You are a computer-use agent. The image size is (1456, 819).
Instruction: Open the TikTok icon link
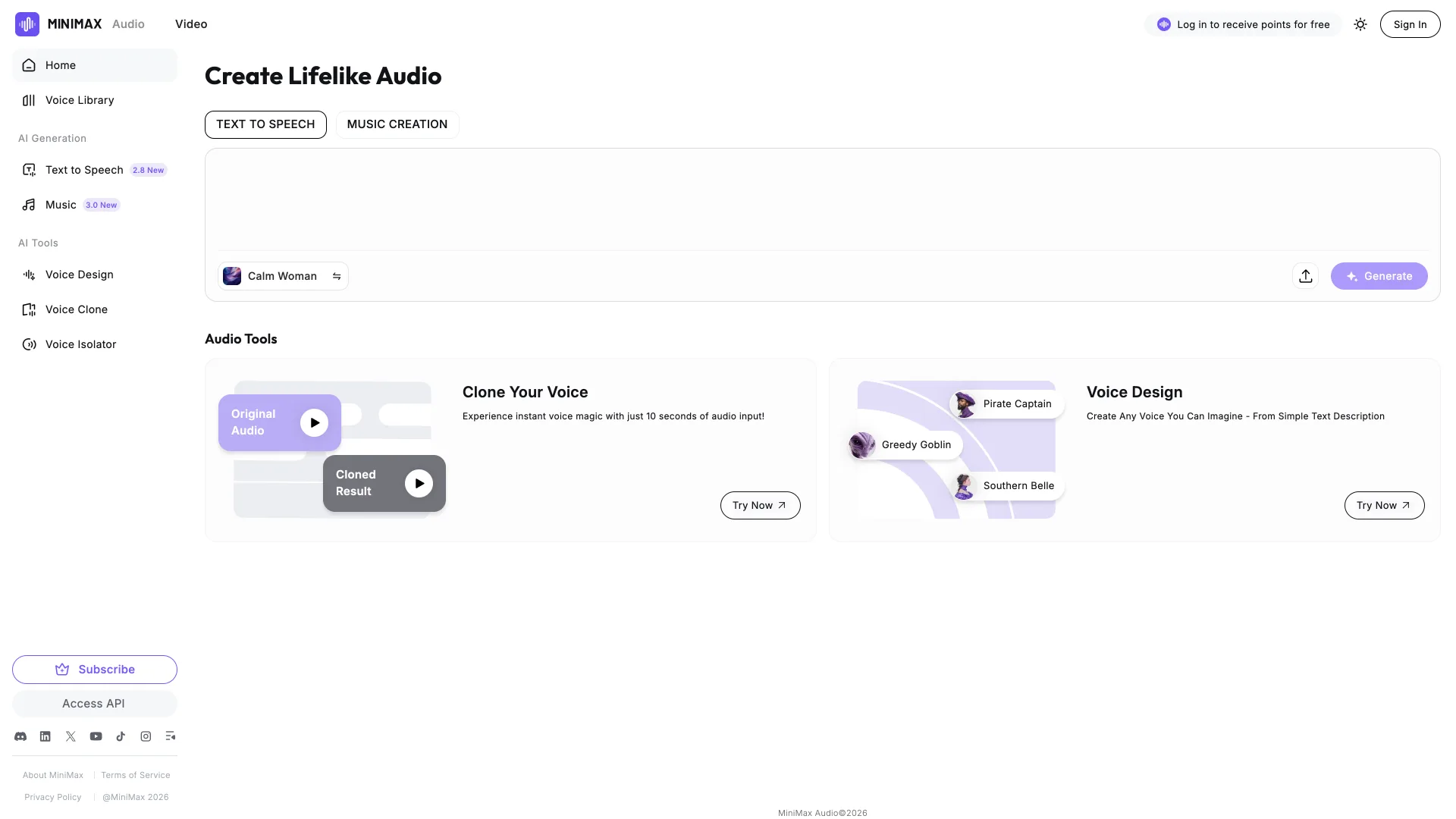pos(121,736)
